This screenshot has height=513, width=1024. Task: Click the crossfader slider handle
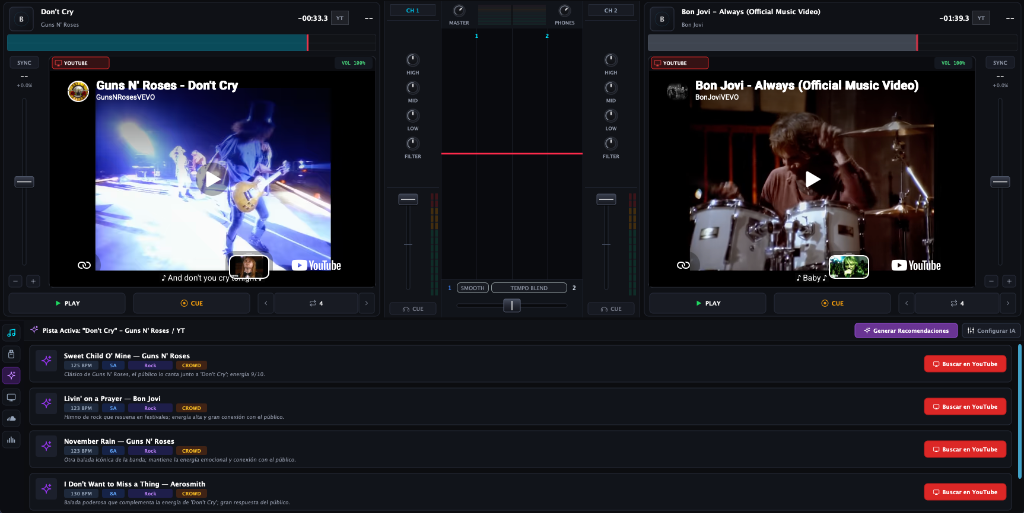point(511,305)
